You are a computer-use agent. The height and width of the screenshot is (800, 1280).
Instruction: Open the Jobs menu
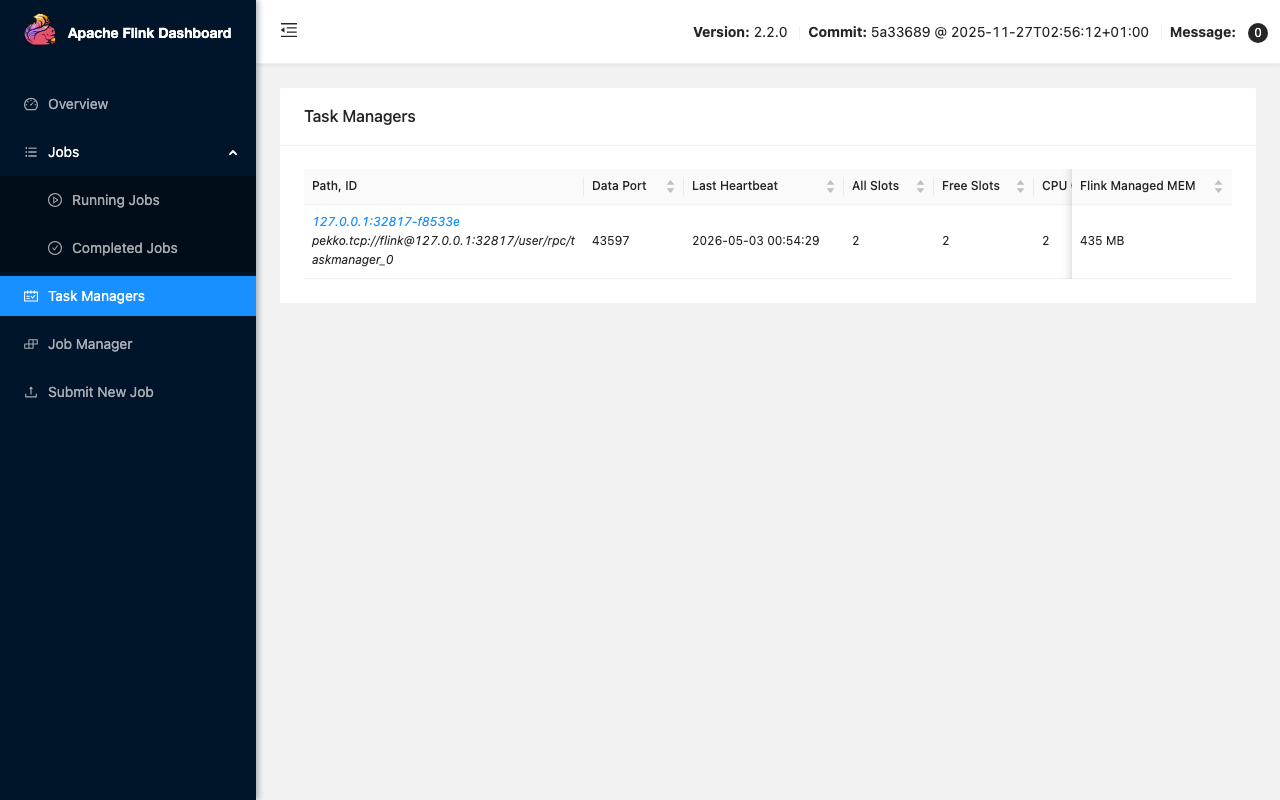tap(128, 152)
